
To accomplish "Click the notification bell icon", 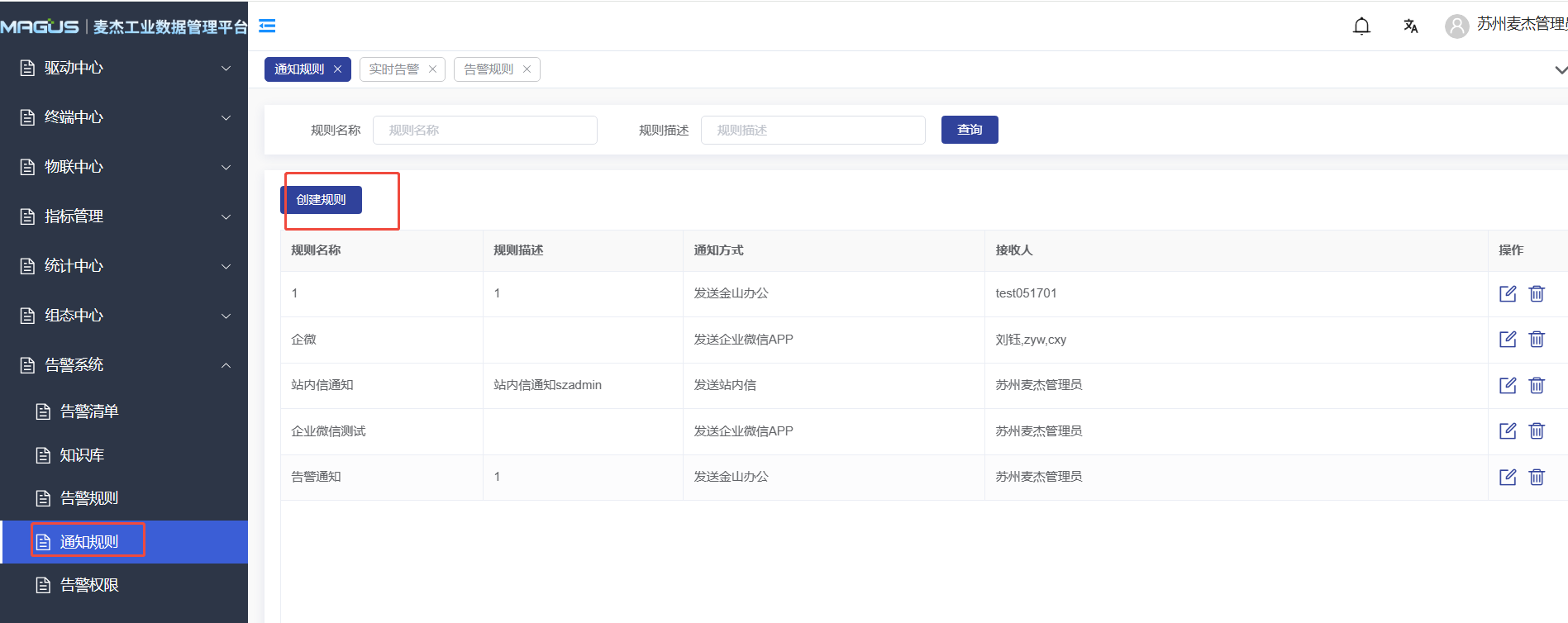I will coord(1361,26).
